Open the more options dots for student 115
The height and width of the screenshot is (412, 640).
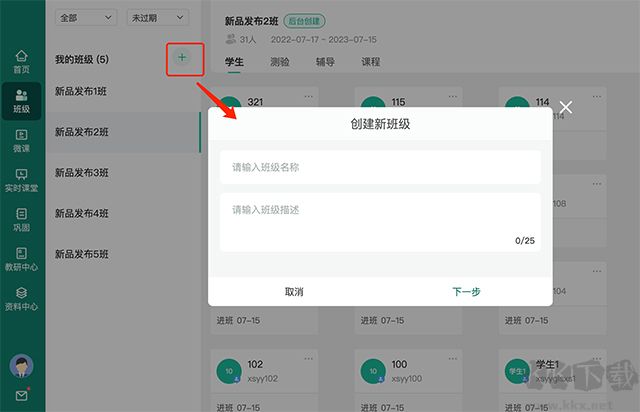coord(453,97)
